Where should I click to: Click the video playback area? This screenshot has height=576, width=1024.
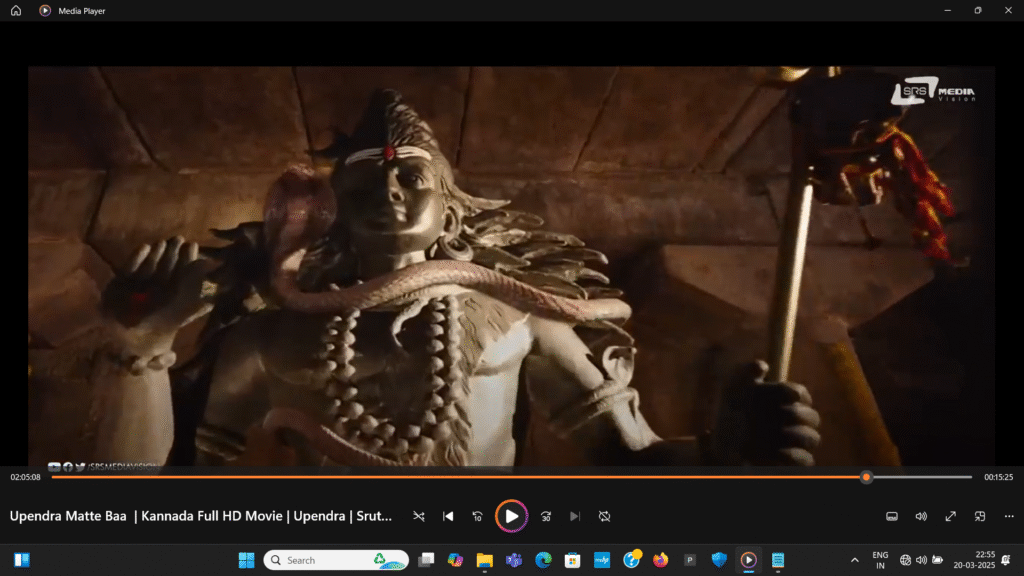(511, 266)
